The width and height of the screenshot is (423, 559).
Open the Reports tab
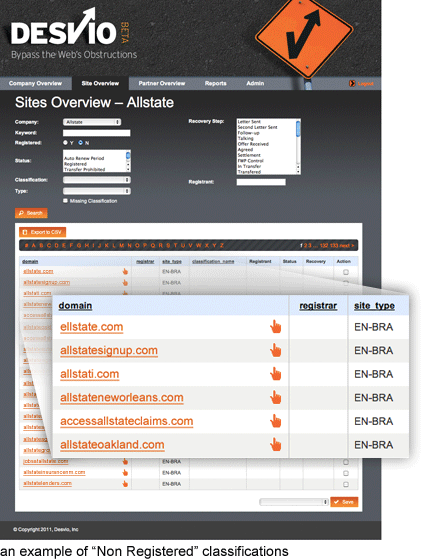pos(216,83)
